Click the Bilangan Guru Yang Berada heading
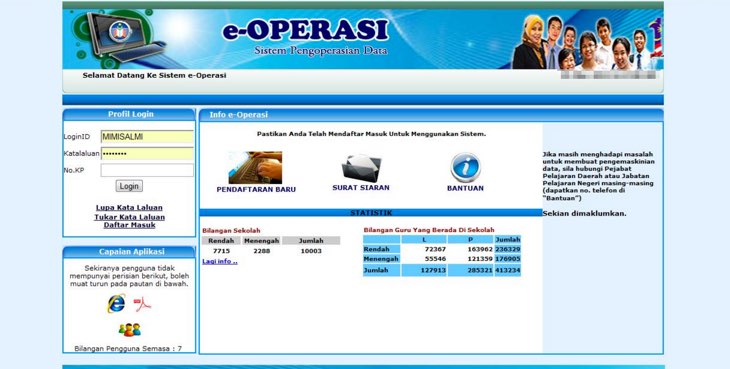730x369 pixels. pos(429,230)
